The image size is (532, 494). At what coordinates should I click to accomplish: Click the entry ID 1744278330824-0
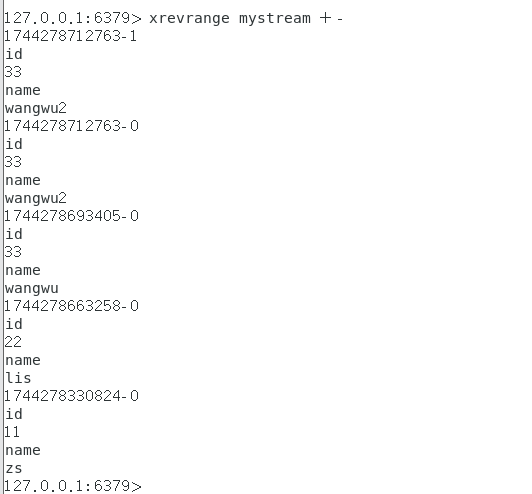pyautogui.click(x=71, y=396)
